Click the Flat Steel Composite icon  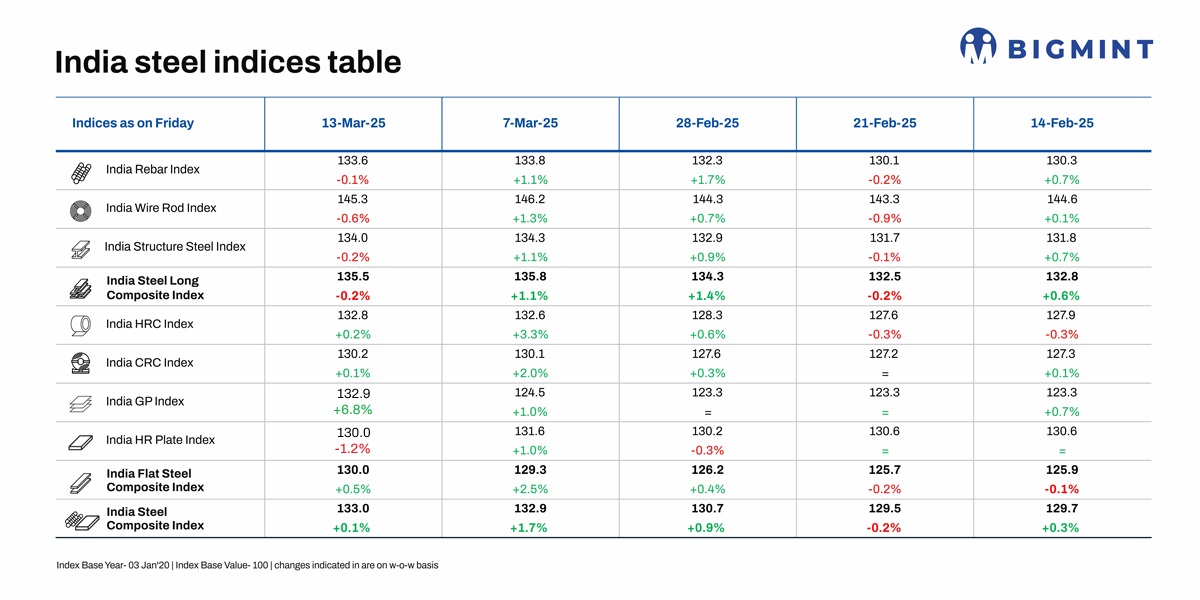click(x=82, y=481)
